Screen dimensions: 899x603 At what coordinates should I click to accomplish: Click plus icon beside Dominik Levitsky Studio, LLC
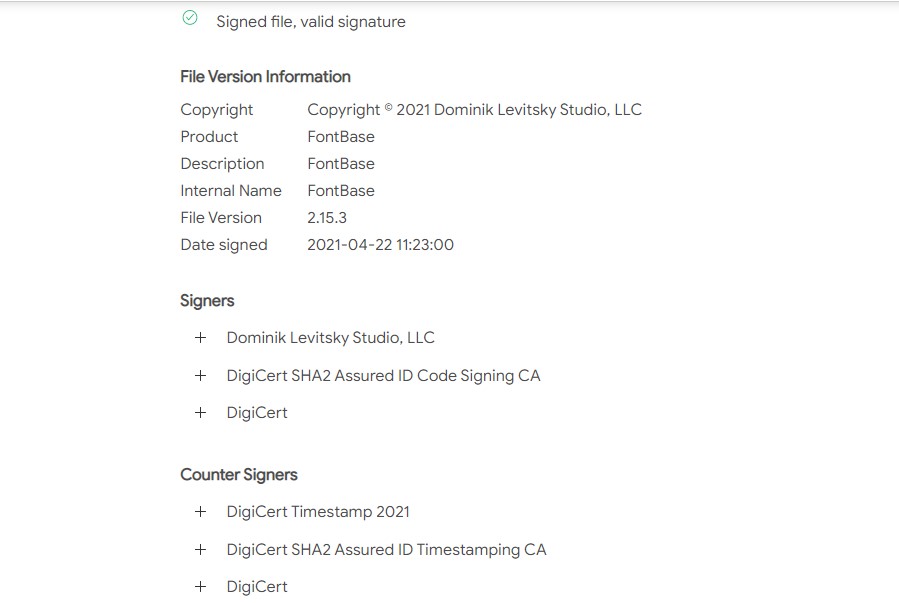[200, 338]
